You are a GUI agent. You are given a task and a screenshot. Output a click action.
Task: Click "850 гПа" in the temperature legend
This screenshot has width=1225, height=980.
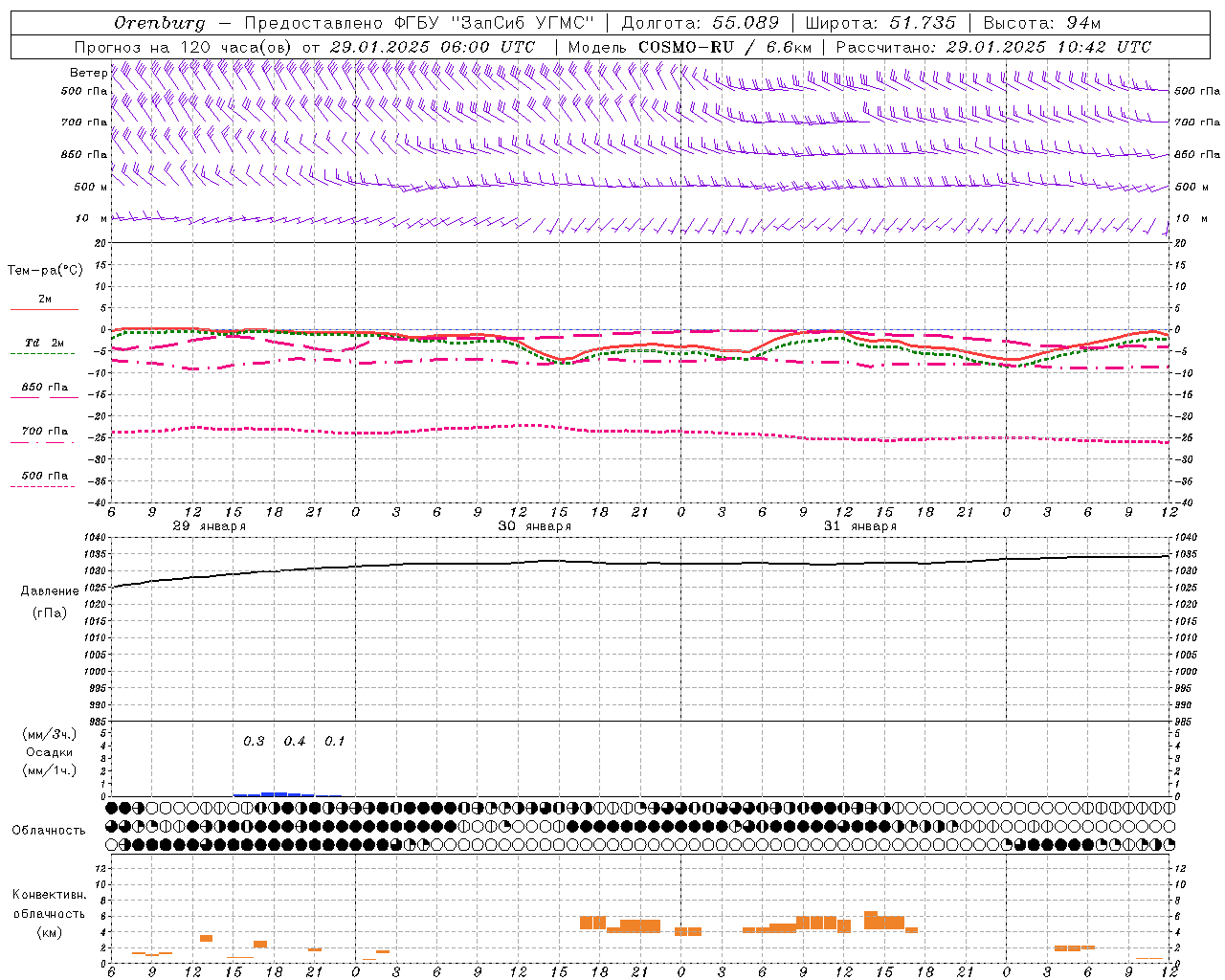point(44,387)
